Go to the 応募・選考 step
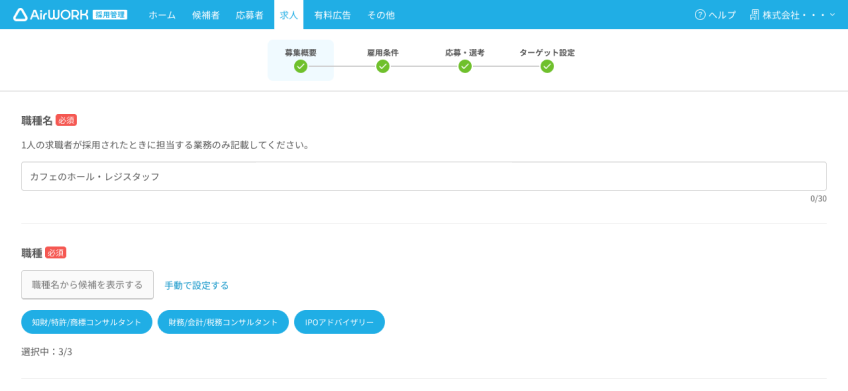The height and width of the screenshot is (391, 848). (x=465, y=60)
